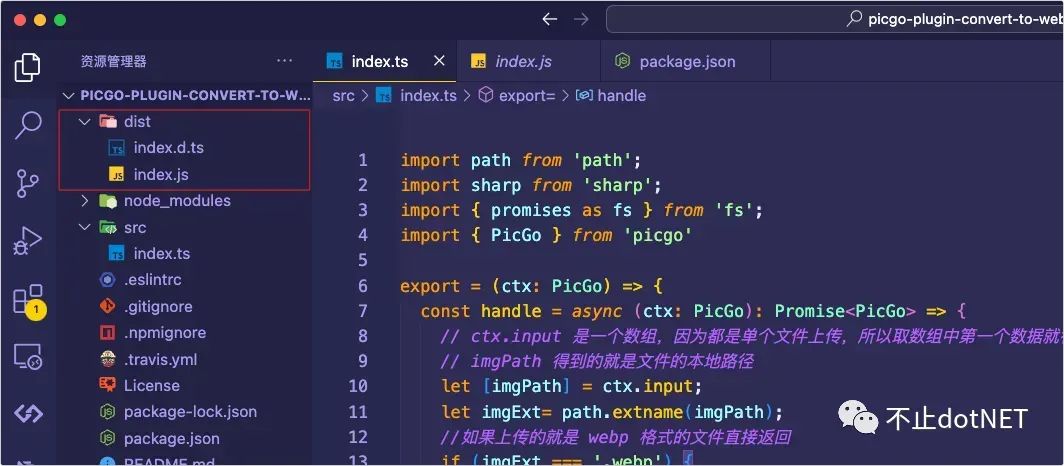
Task: Click line number 10 in gutter
Action: (358, 386)
